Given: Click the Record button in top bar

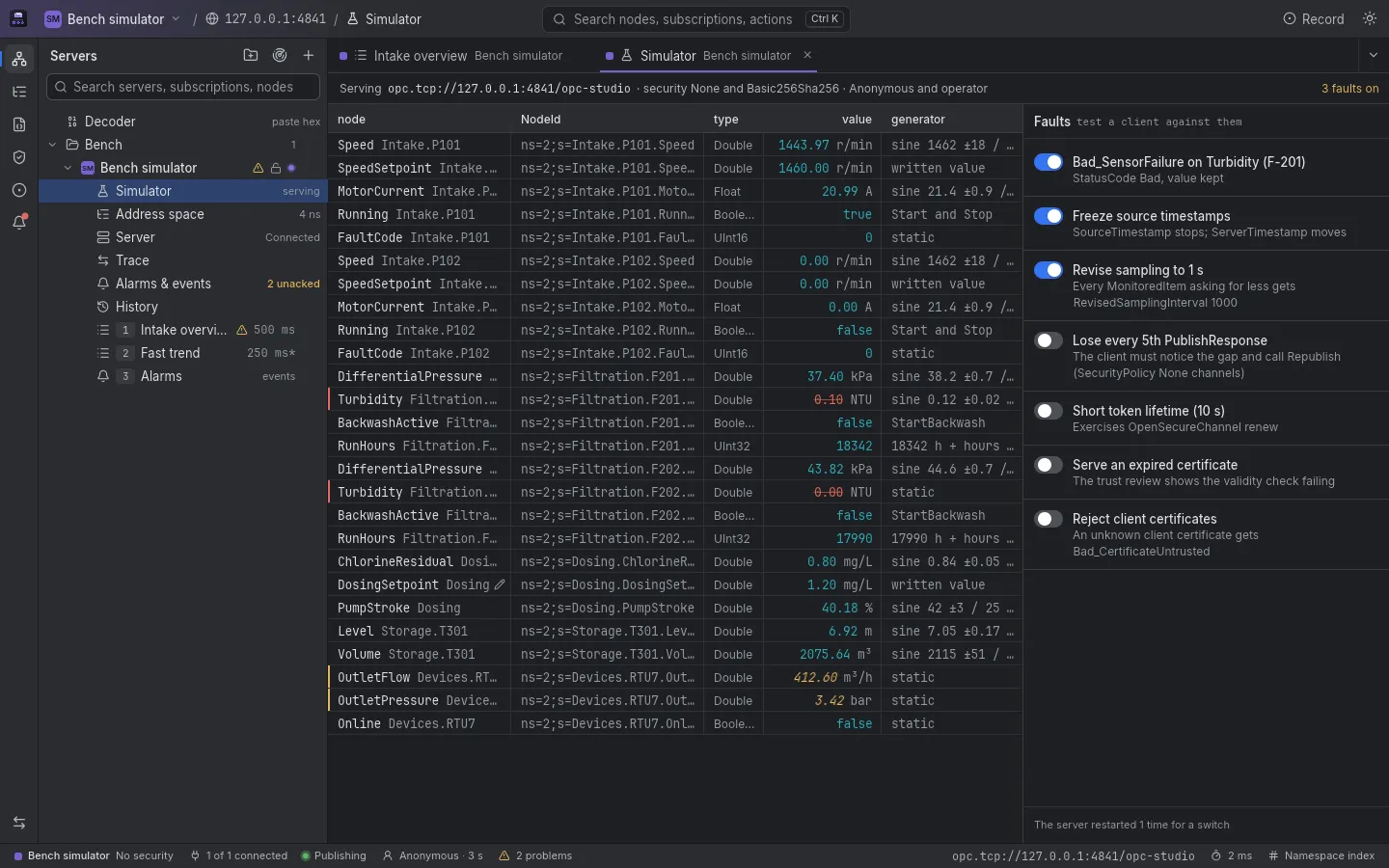Looking at the screenshot, I should [1313, 18].
